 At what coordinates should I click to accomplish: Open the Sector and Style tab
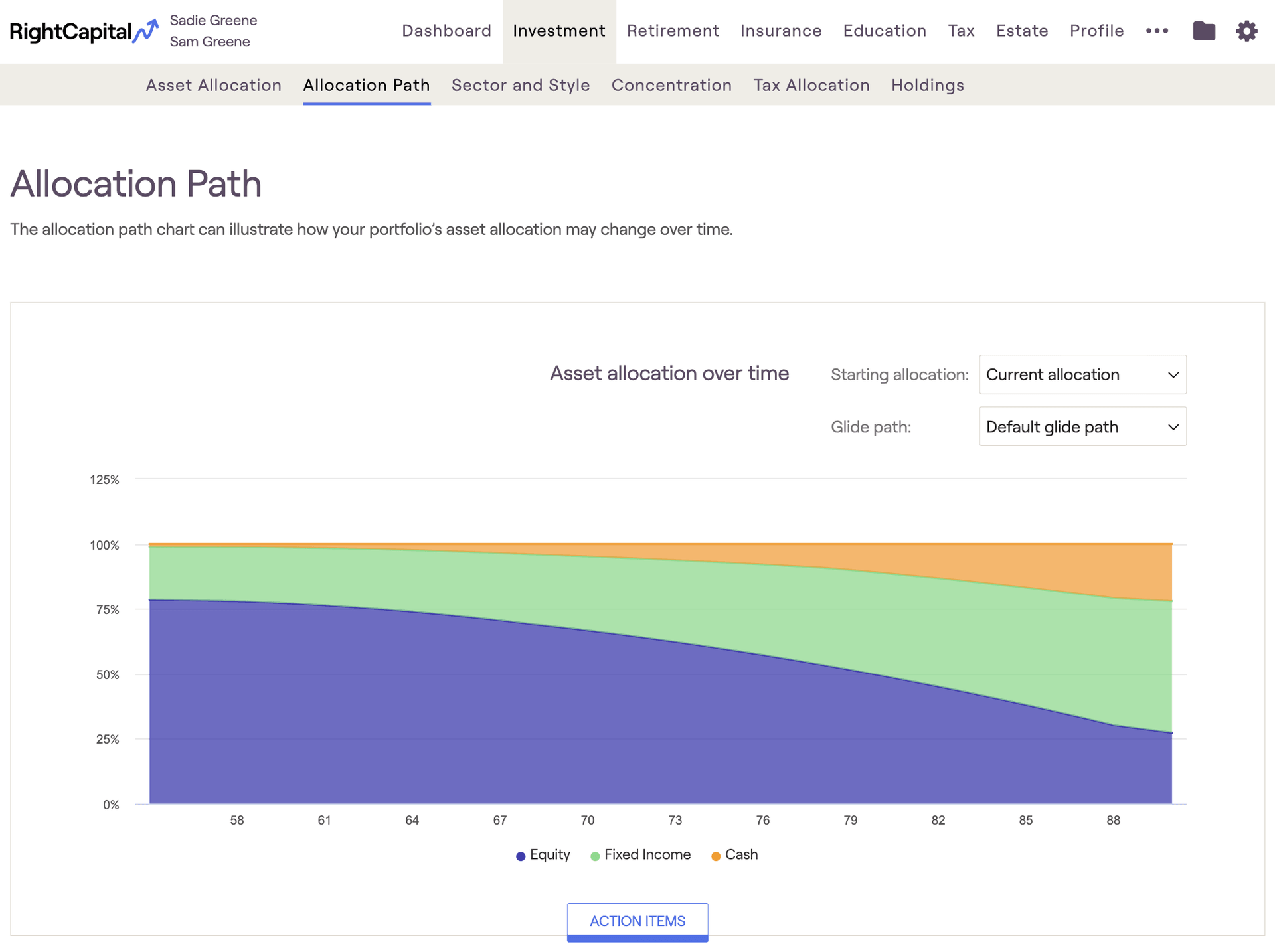(521, 86)
